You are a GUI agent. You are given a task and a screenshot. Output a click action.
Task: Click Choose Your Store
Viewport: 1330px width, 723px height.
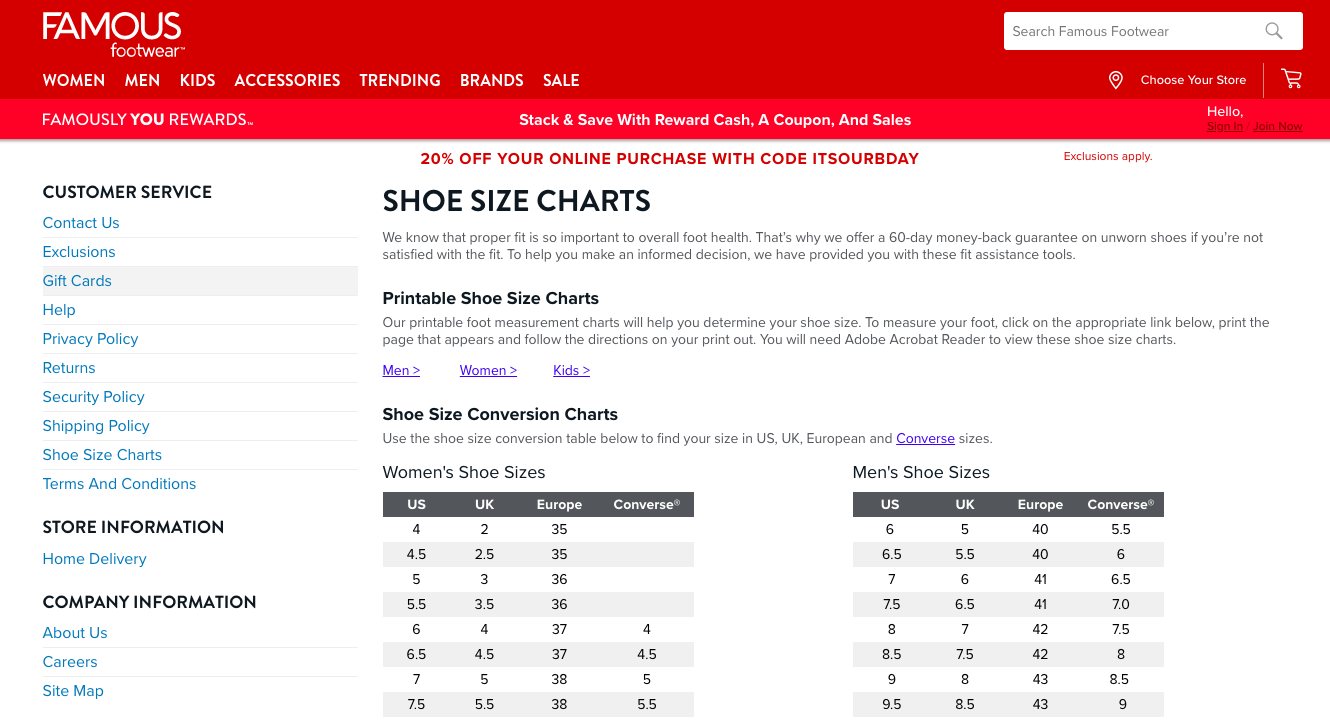pos(1193,80)
